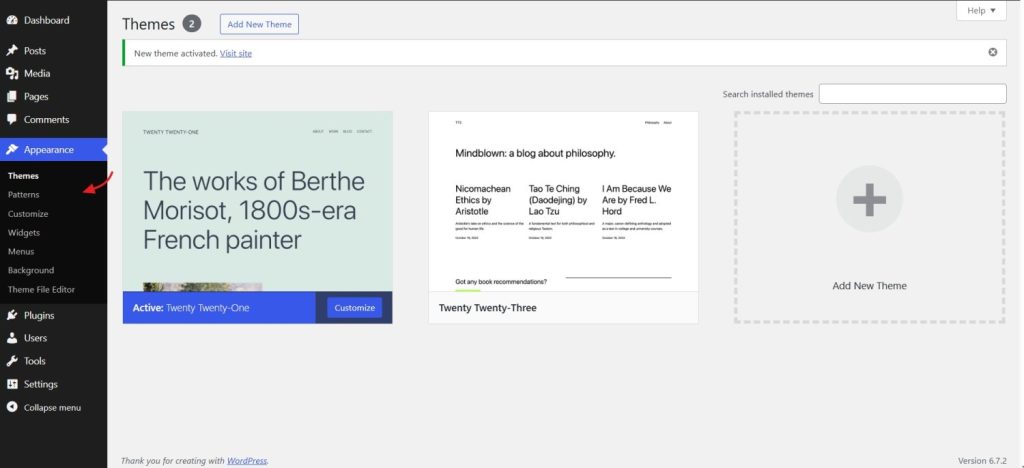Click the Plugins plug icon
This screenshot has width=1024, height=468.
[x=12, y=315]
